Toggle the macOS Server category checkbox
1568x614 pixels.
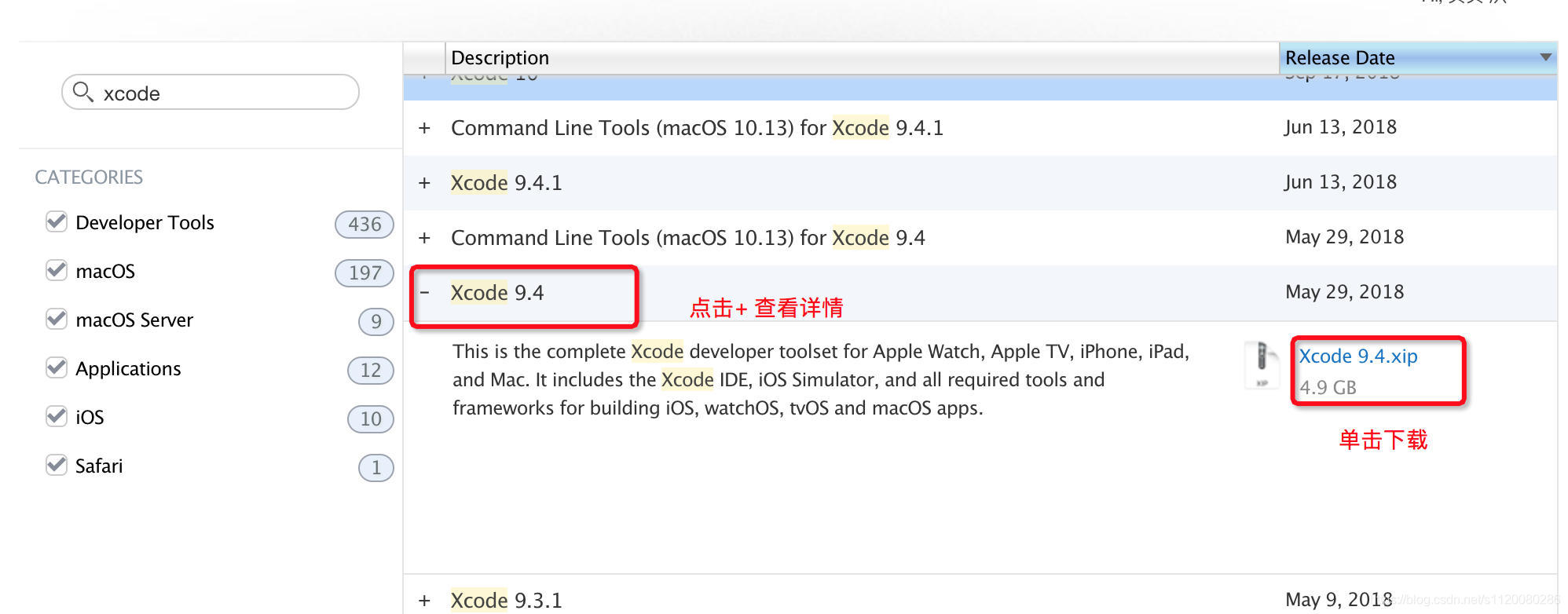57,320
